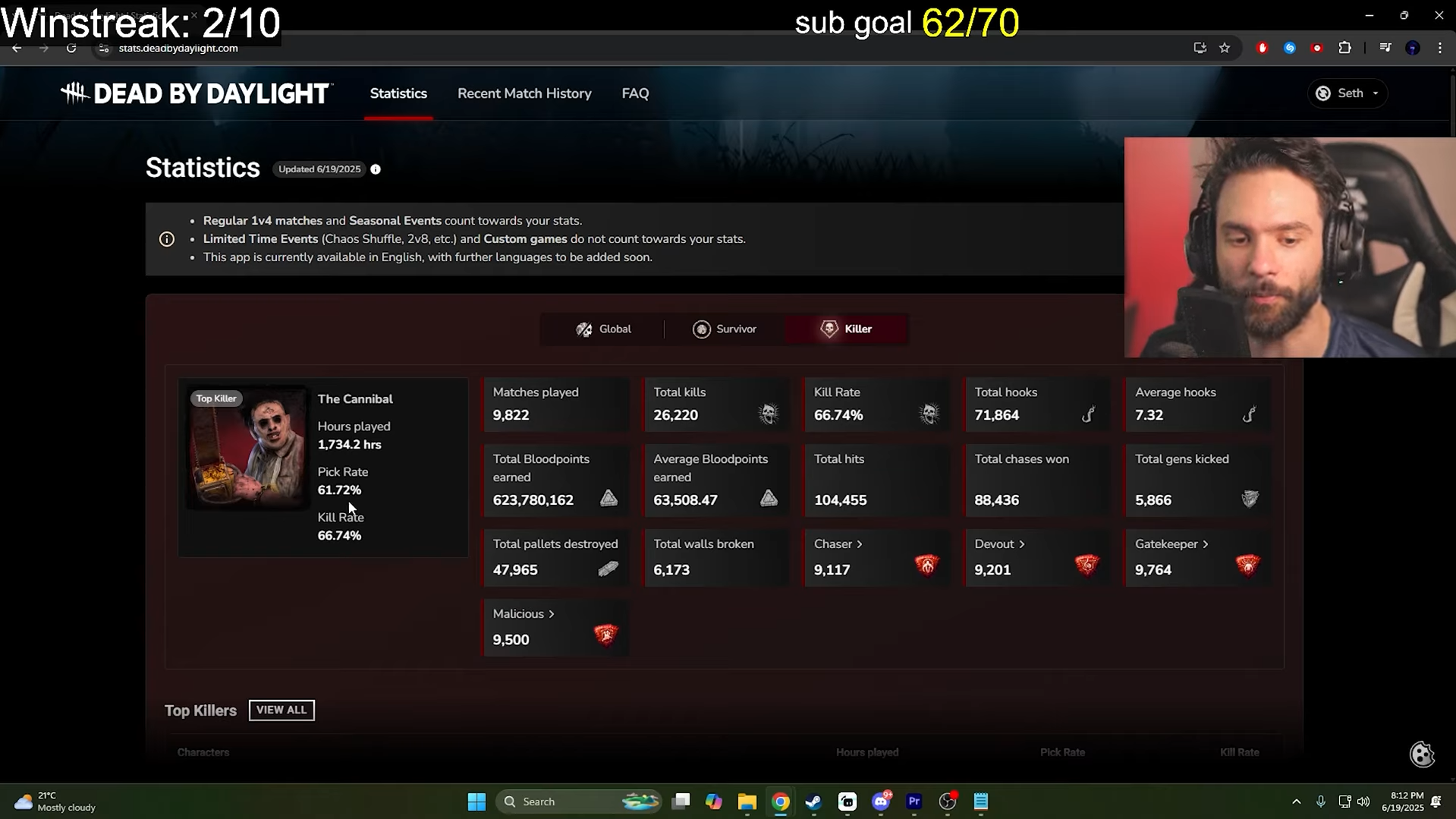Open Recent Match History tab

click(x=524, y=93)
